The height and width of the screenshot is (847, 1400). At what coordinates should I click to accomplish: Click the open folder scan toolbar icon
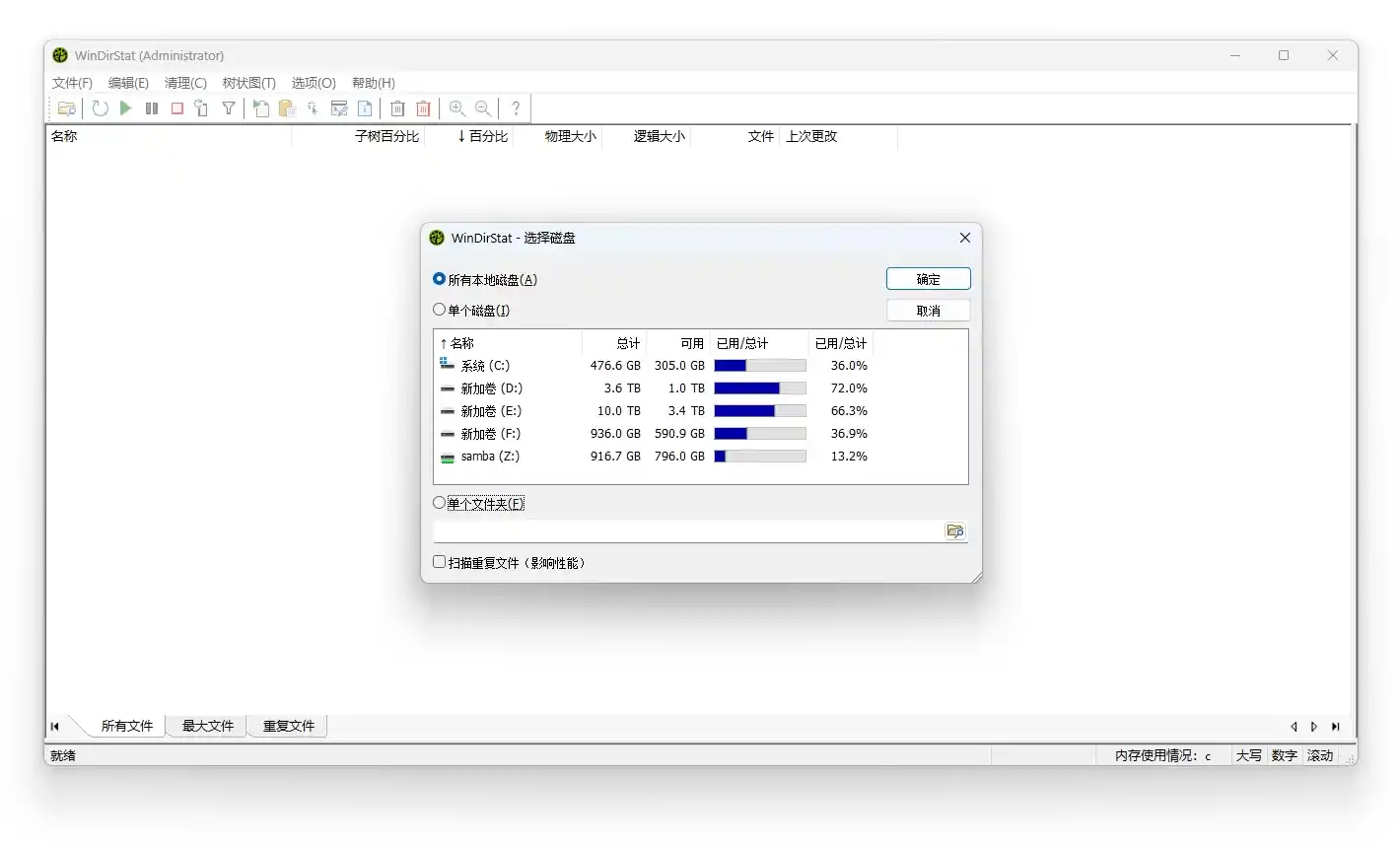pyautogui.click(x=67, y=108)
